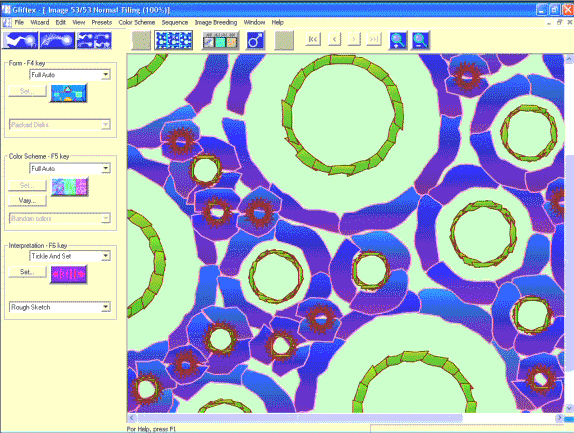Open the Color Scheme menu
Image resolution: width=574 pixels, height=433 pixels.
[137, 22]
